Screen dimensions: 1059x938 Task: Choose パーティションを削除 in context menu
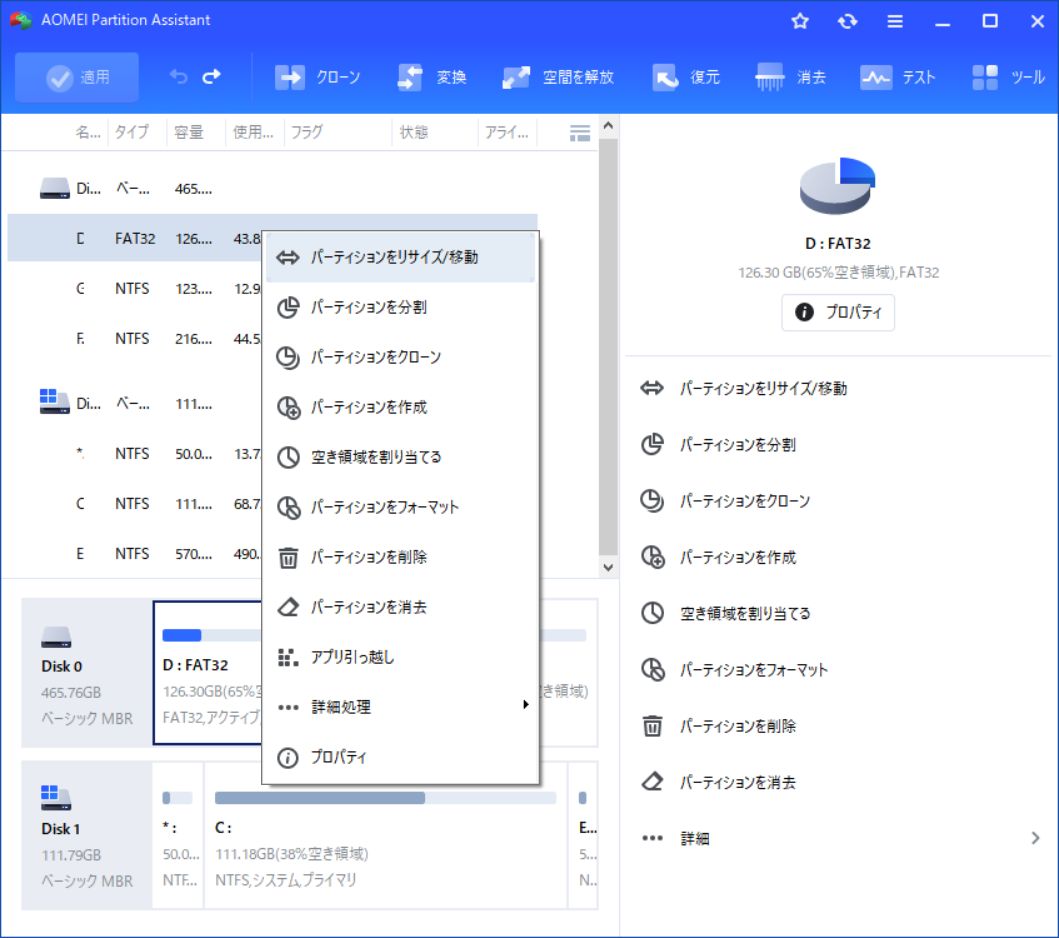point(401,557)
